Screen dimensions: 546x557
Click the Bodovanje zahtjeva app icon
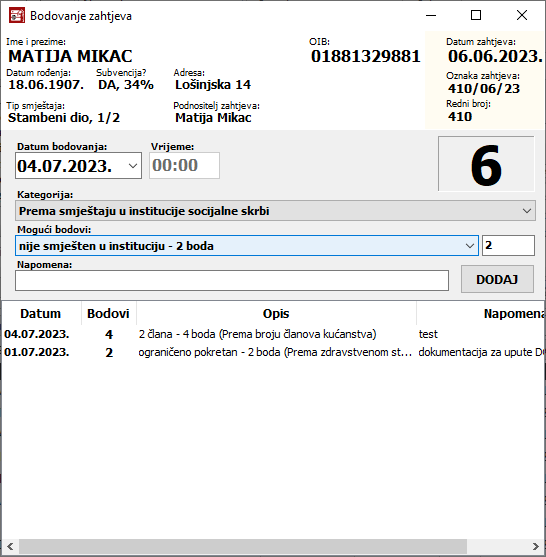tap(17, 16)
